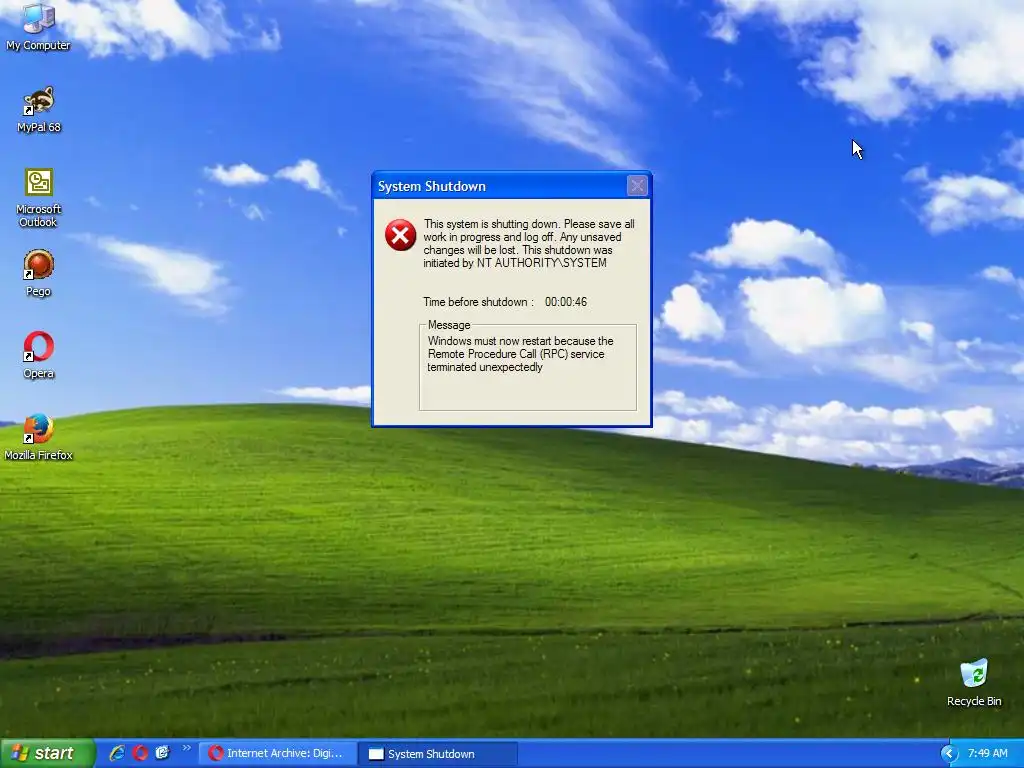Switch to Internet Archive taskbar window
Image resolution: width=1024 pixels, height=768 pixels.
278,754
